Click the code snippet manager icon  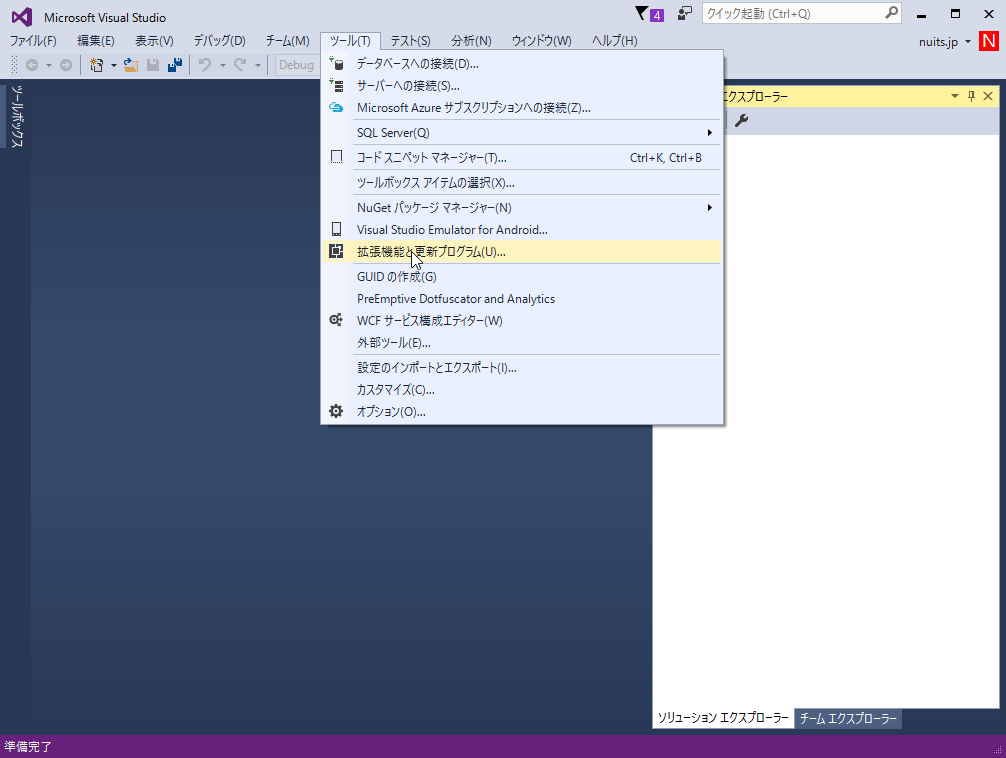click(x=336, y=157)
